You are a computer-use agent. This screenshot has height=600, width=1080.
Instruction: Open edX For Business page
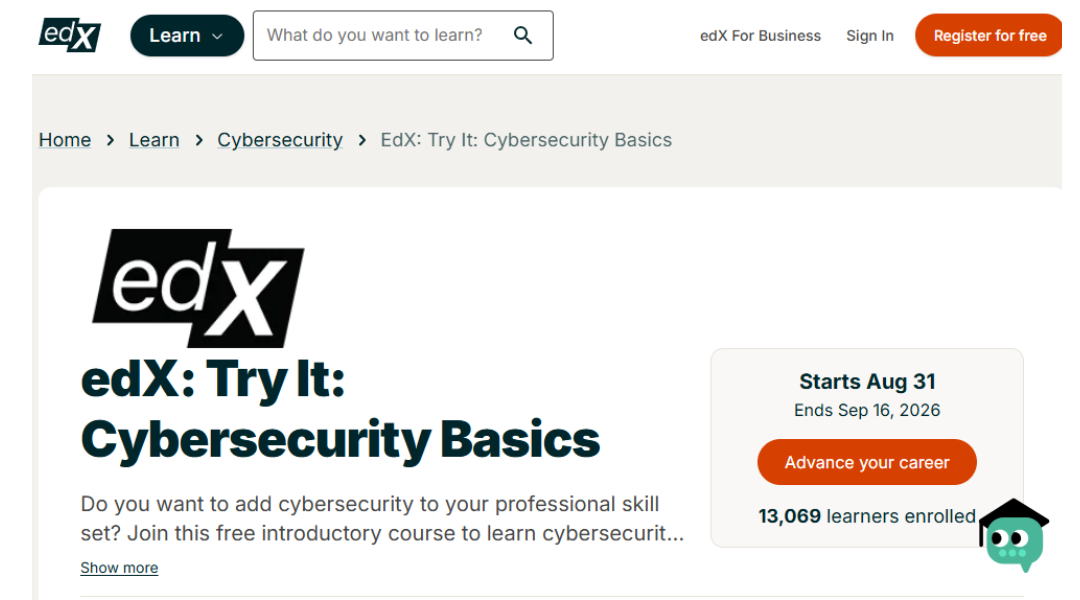pos(760,36)
